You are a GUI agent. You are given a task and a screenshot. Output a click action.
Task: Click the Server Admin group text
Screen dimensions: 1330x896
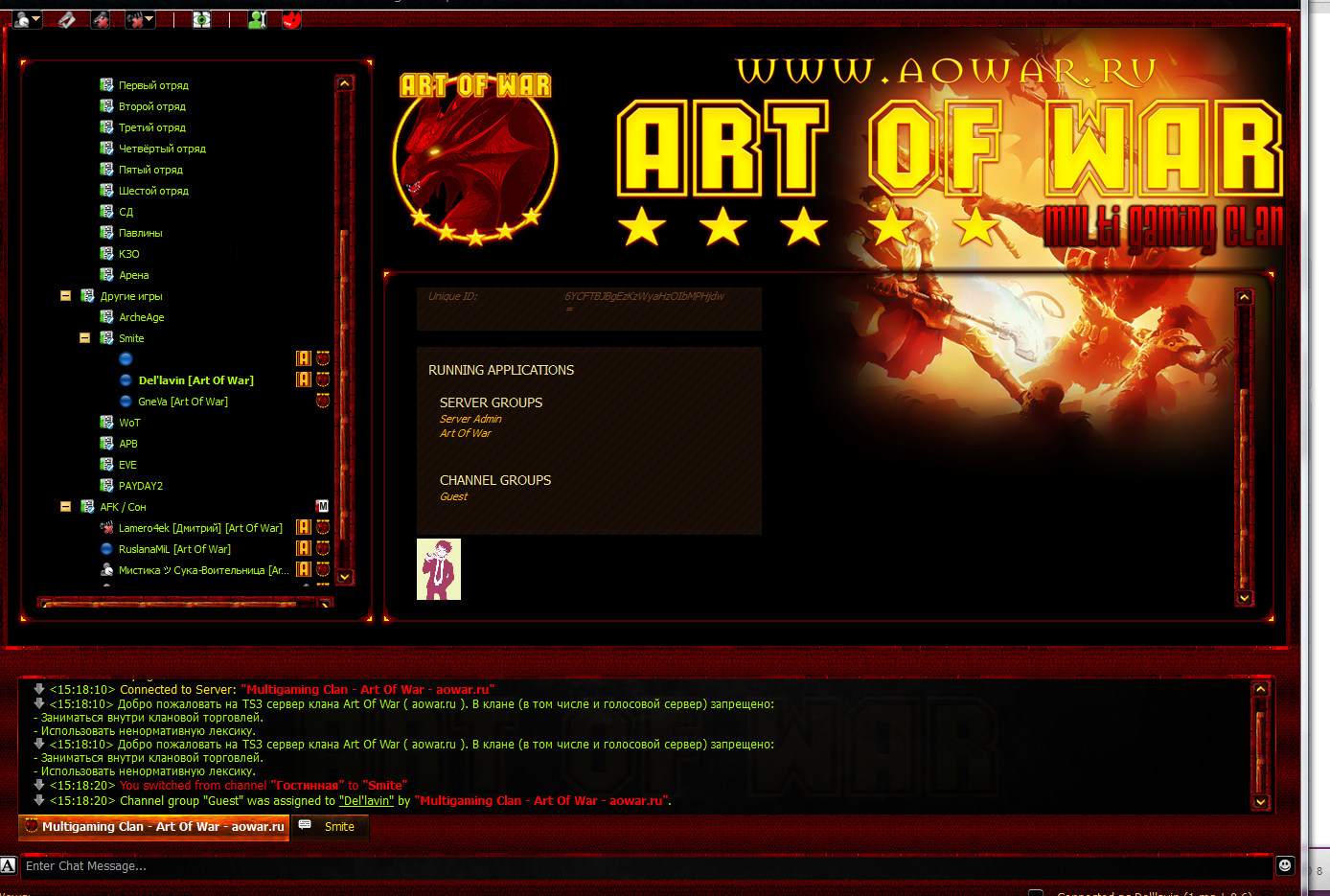[470, 419]
